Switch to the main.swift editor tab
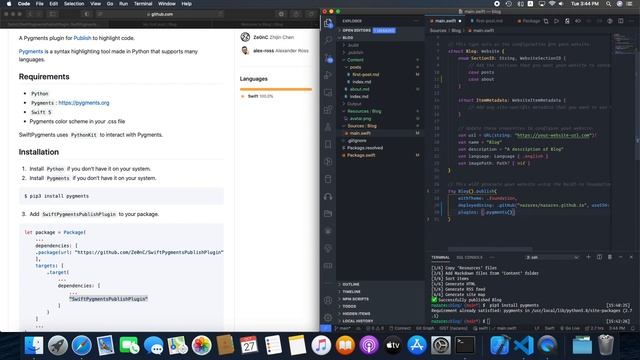Viewport: 640px width, 360px height. click(445, 21)
